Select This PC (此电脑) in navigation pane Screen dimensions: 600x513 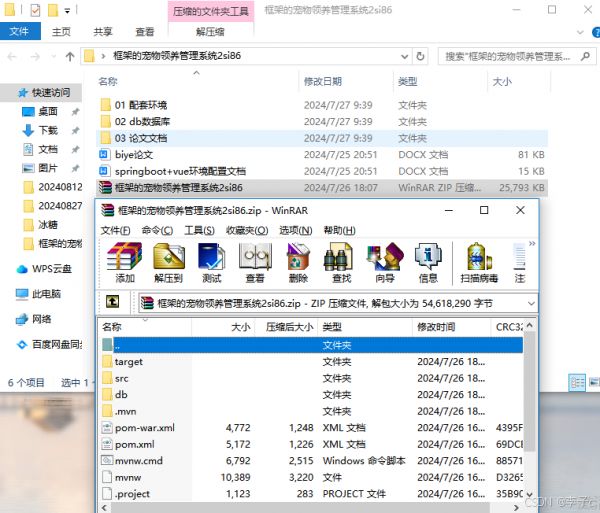click(x=38, y=294)
